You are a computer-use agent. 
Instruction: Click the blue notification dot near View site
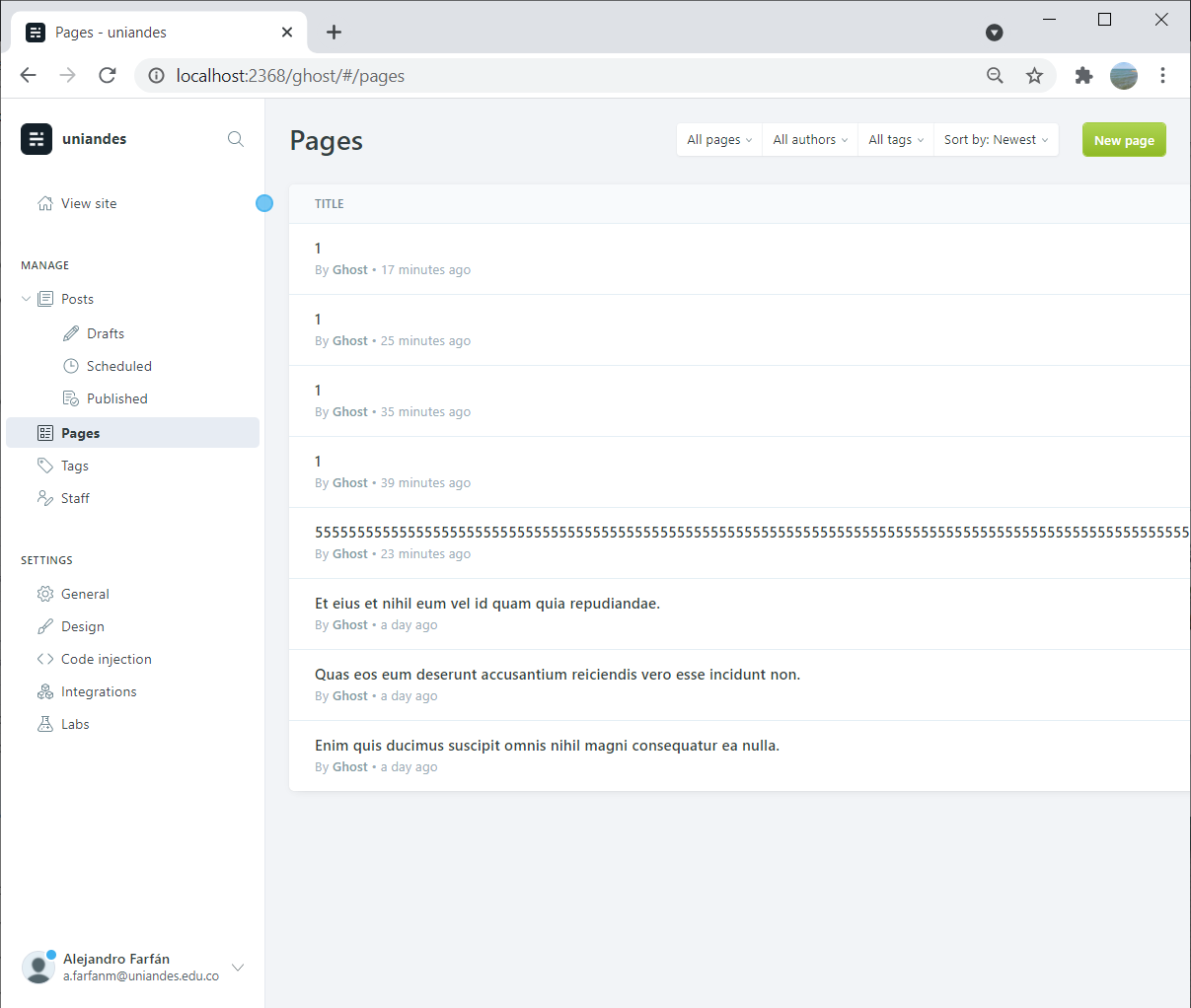264,203
